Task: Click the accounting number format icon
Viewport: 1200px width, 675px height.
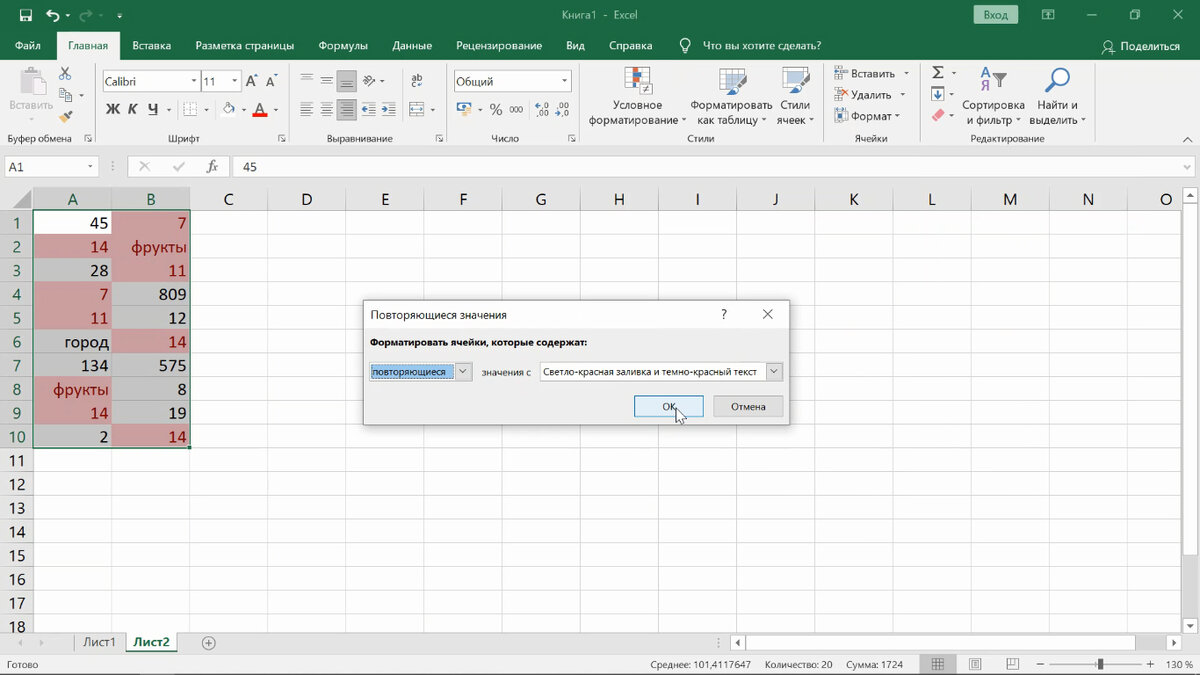Action: [464, 109]
